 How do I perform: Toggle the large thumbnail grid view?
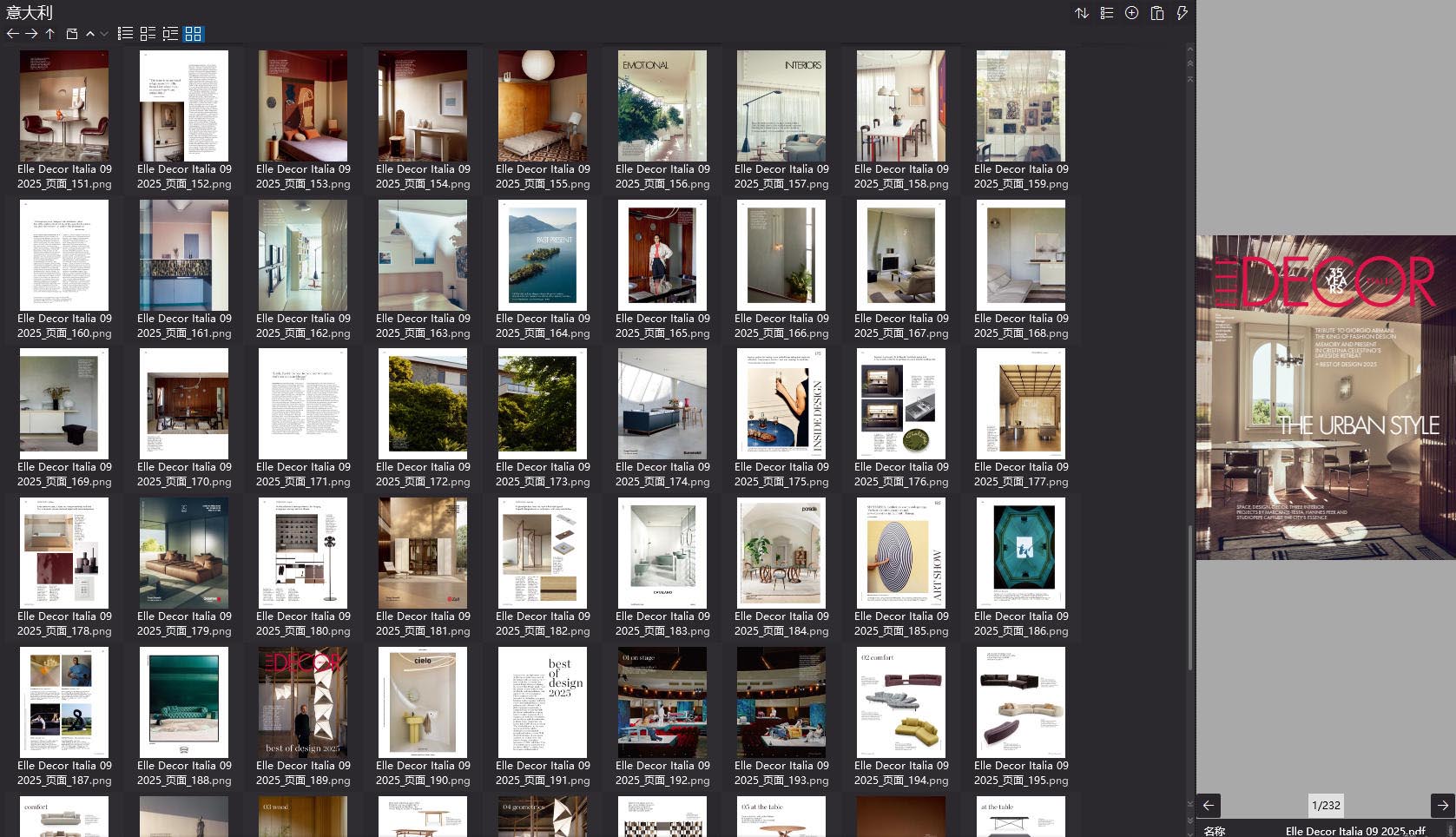(x=194, y=34)
